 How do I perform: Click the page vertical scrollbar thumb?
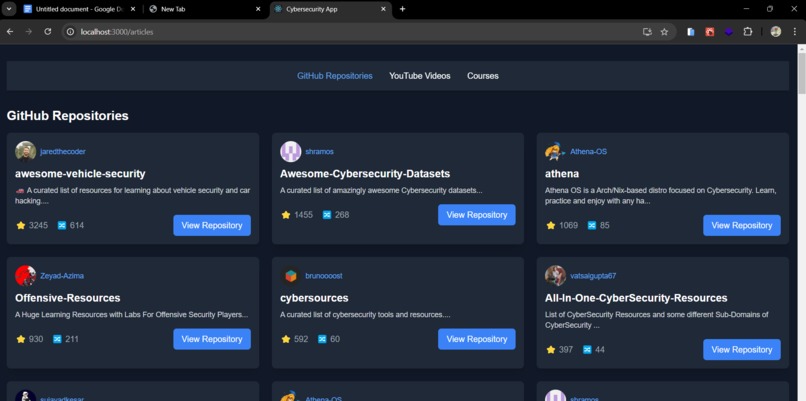tap(801, 74)
